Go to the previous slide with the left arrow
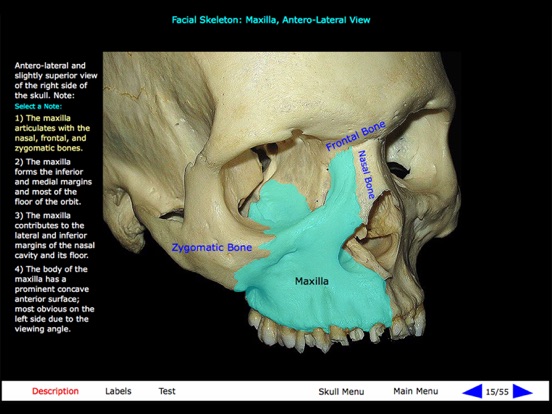This screenshot has height=414, width=552. click(472, 391)
